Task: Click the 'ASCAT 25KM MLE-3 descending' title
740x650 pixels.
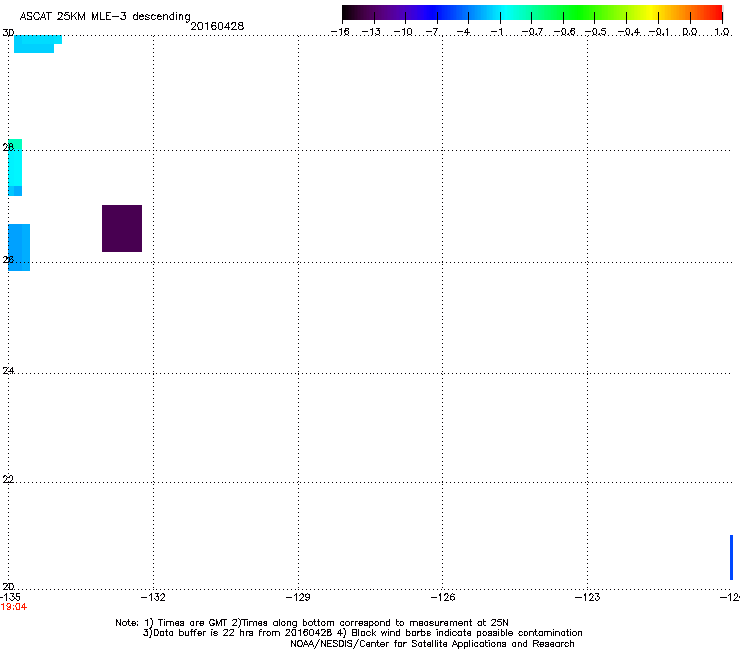Action: (x=105, y=17)
